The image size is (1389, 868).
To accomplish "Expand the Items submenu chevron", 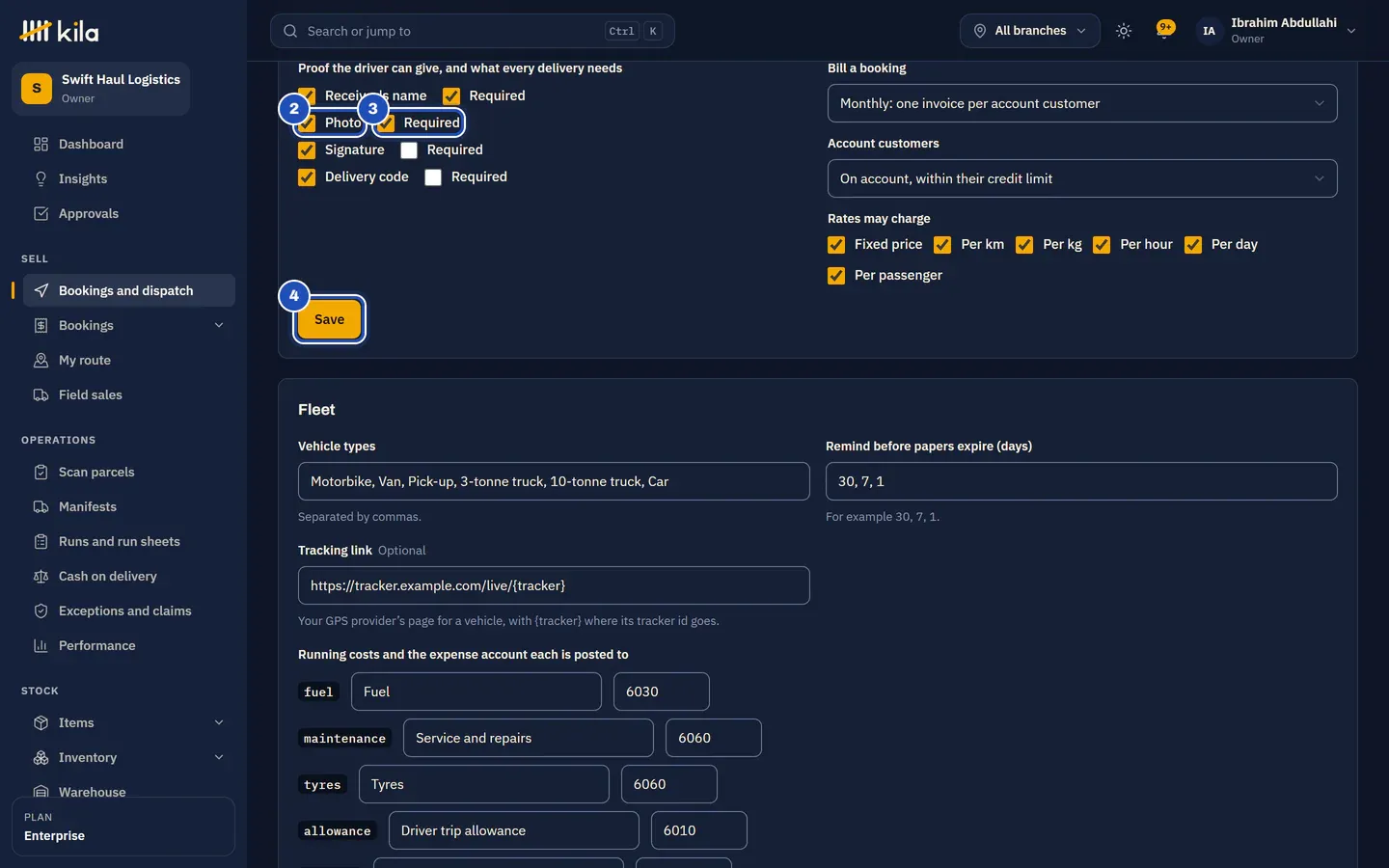I will click(x=219, y=722).
